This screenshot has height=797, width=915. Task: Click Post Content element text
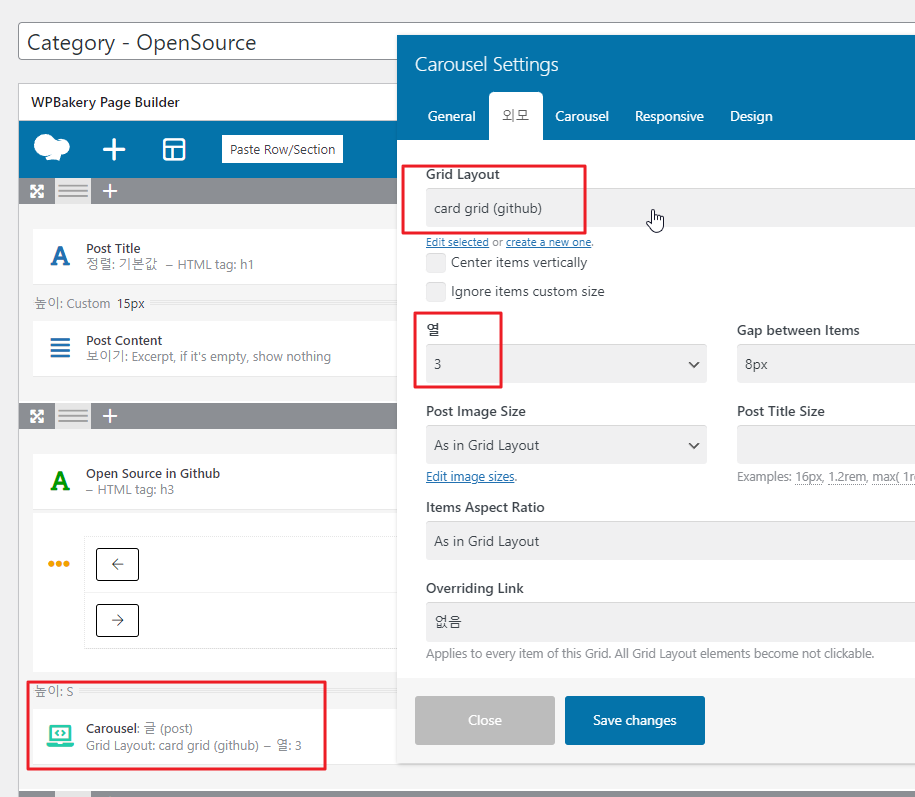[x=124, y=341]
